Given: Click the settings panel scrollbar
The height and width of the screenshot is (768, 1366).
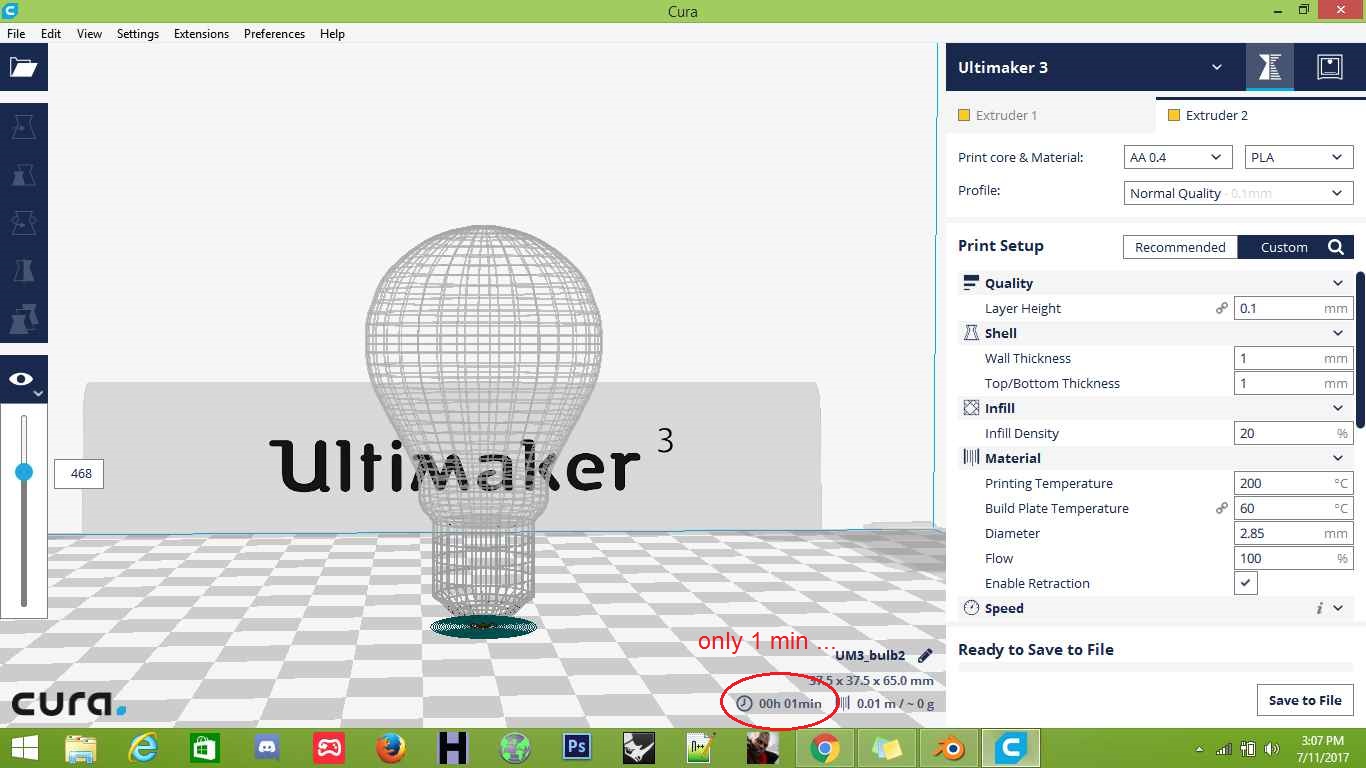Looking at the screenshot, I should (1360, 348).
